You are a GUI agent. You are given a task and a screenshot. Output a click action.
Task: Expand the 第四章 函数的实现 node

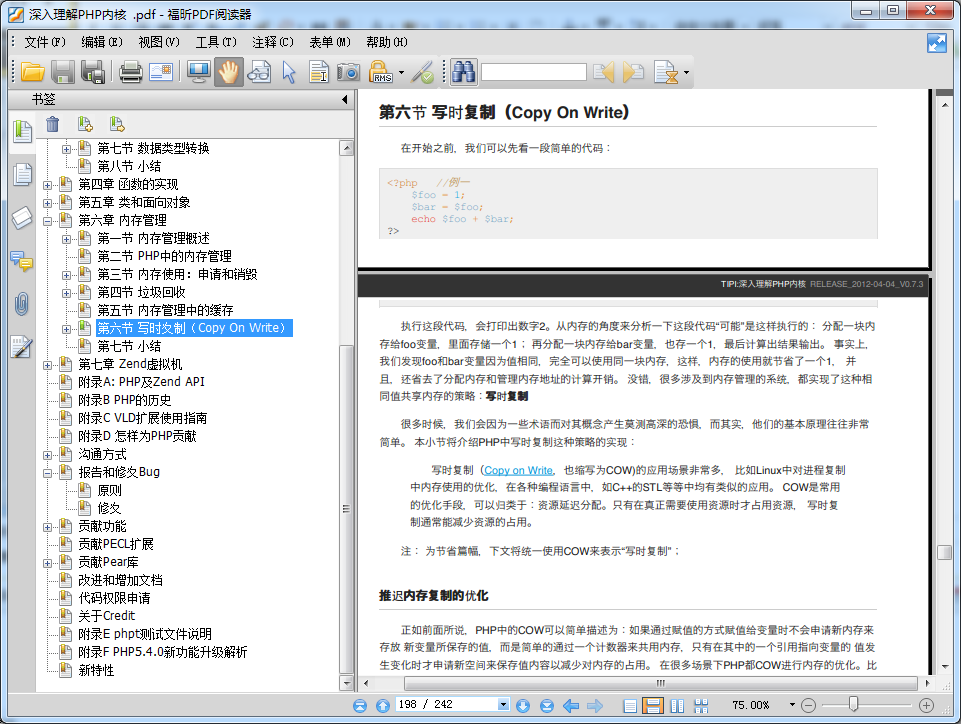(x=47, y=185)
